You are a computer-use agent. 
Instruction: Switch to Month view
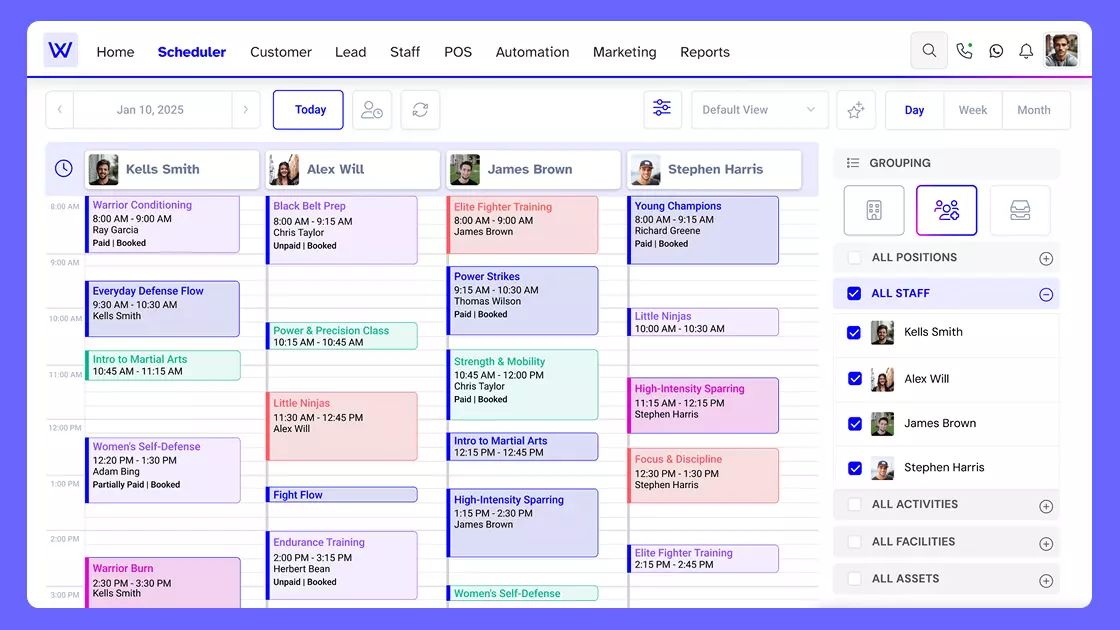coord(1034,110)
